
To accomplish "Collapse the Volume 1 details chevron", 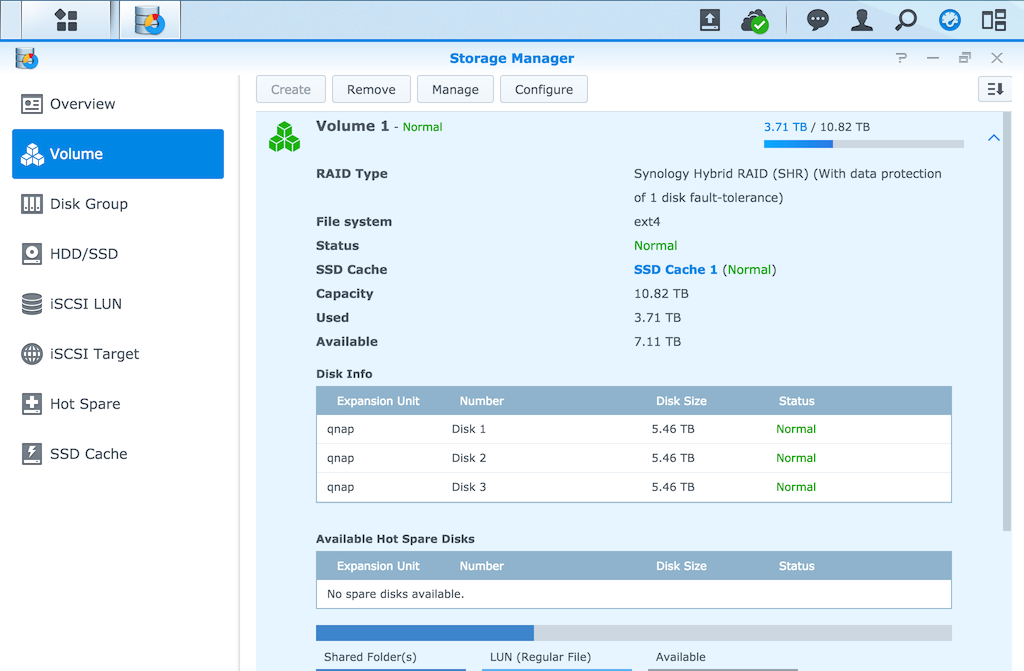I will 993,138.
